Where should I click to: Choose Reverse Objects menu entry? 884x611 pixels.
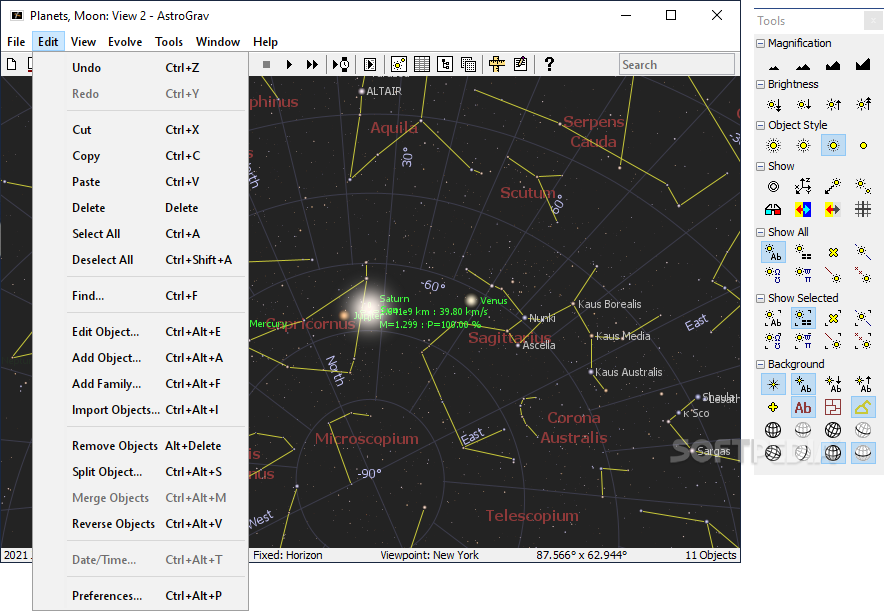tap(140, 524)
